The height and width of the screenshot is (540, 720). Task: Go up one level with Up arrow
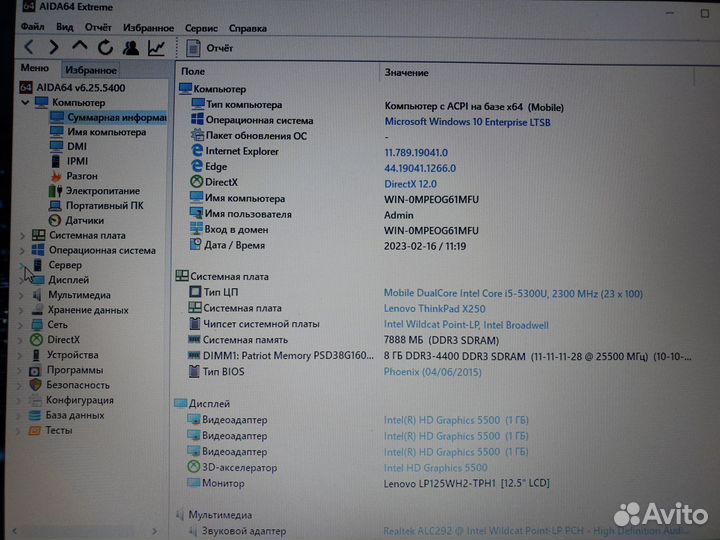[x=79, y=46]
